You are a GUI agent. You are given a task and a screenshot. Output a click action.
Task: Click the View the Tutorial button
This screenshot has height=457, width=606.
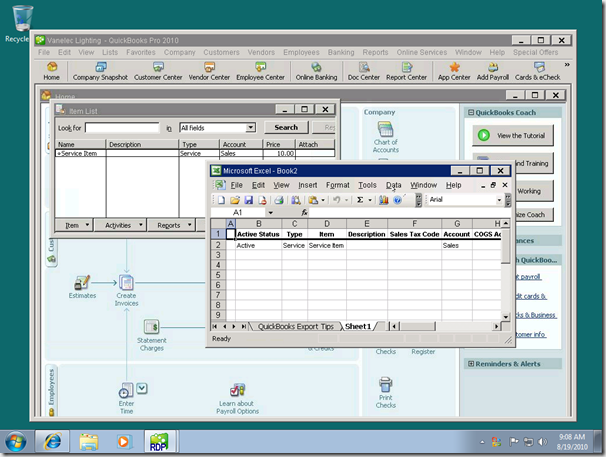click(512, 135)
